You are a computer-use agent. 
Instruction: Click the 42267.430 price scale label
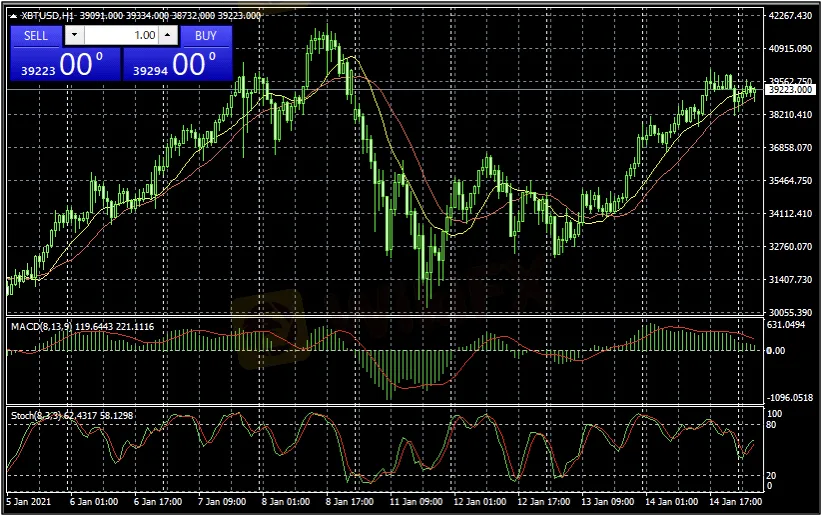coord(789,16)
